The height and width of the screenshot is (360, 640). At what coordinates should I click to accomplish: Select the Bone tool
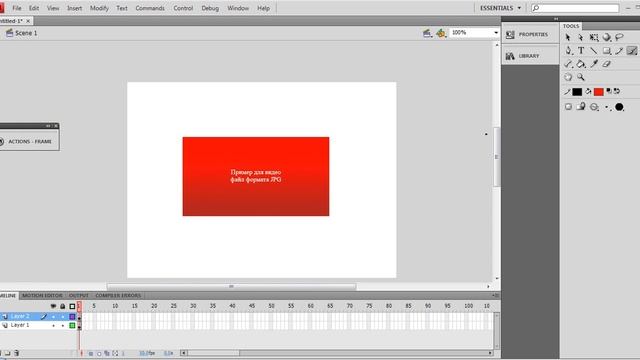pos(568,64)
